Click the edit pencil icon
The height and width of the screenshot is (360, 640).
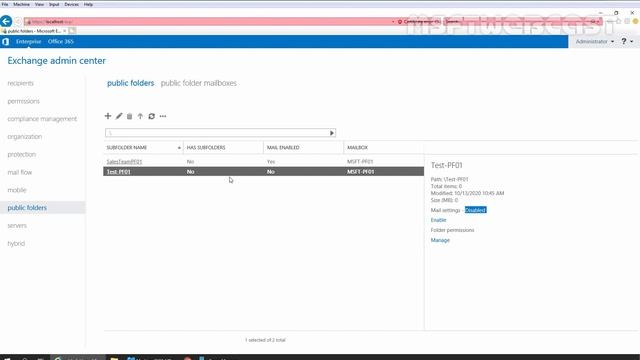pyautogui.click(x=119, y=116)
